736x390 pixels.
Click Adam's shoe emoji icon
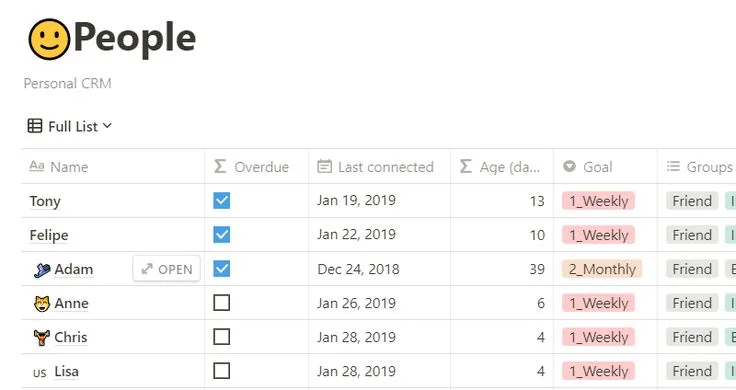(42, 270)
